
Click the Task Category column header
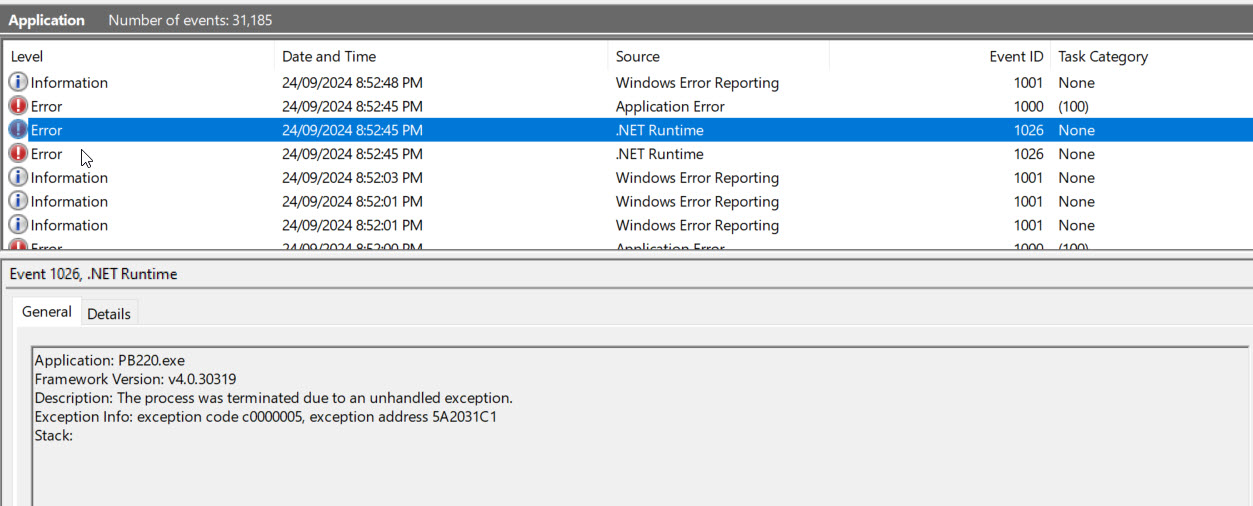pyautogui.click(x=1103, y=57)
